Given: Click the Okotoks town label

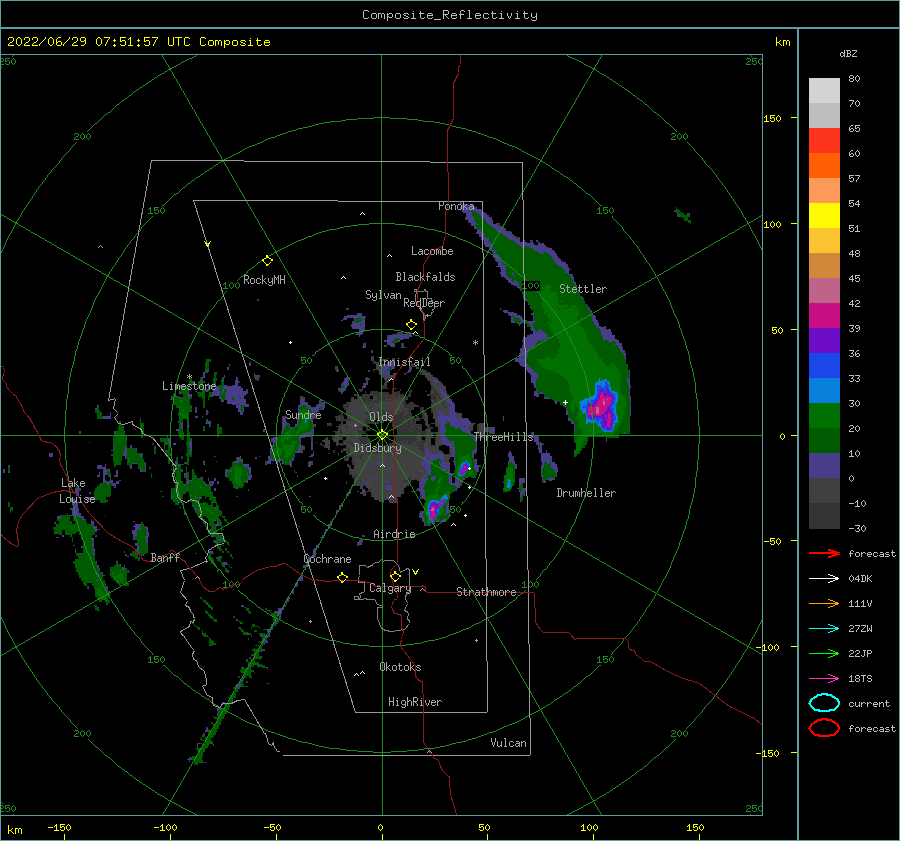Looking at the screenshot, I should 400,667.
